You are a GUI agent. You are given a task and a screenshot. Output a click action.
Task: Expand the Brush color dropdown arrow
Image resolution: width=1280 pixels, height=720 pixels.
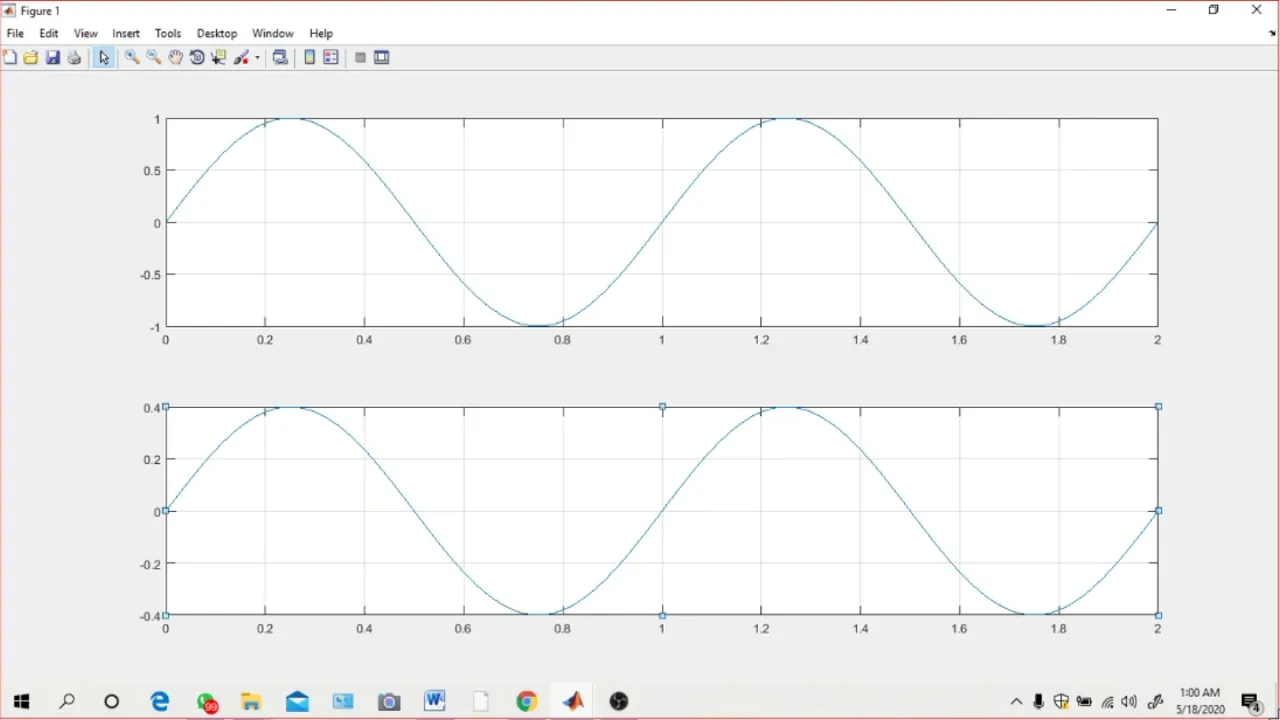(257, 58)
